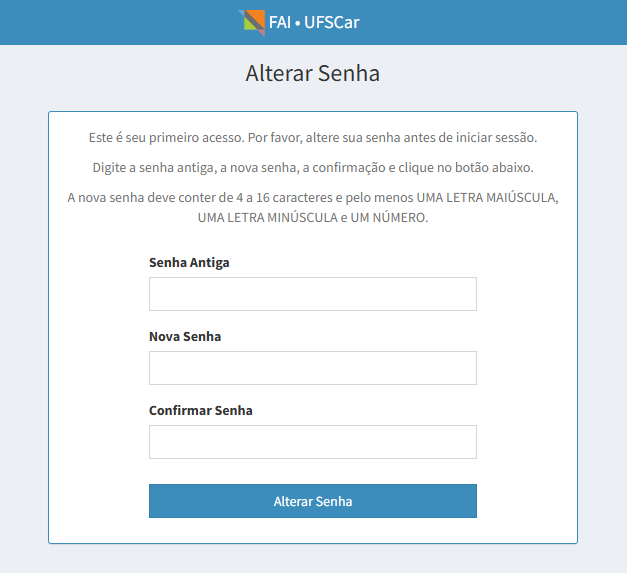627x573 pixels.
Task: Focus the Senha Antiga input field
Action: point(313,294)
